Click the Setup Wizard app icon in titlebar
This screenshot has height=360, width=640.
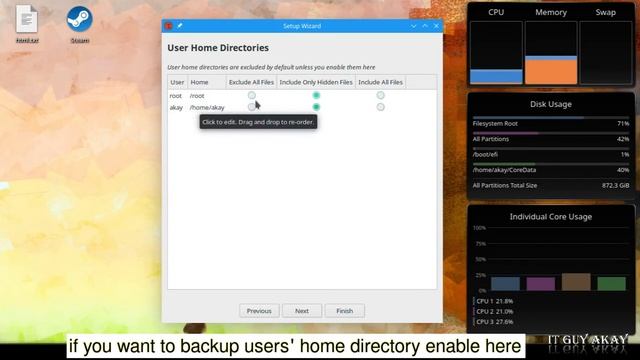point(168,26)
